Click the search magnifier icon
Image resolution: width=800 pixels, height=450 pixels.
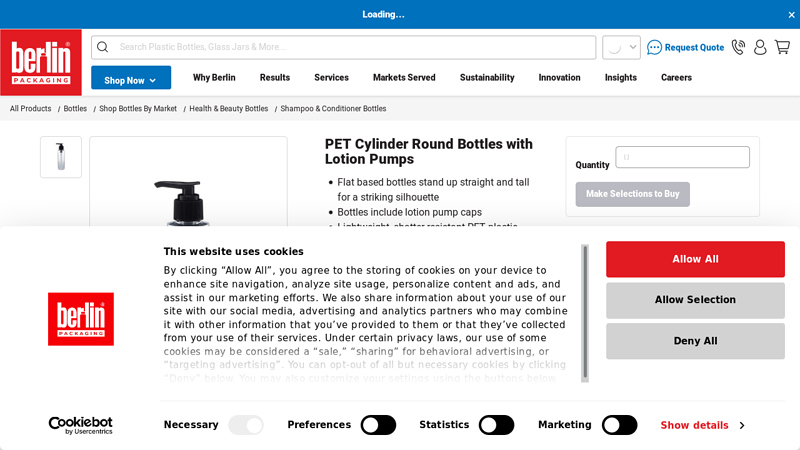point(103,47)
